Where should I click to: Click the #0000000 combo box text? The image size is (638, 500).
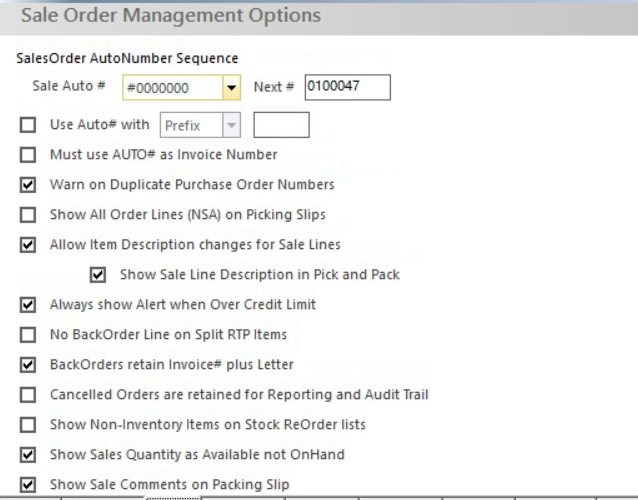tap(158, 88)
